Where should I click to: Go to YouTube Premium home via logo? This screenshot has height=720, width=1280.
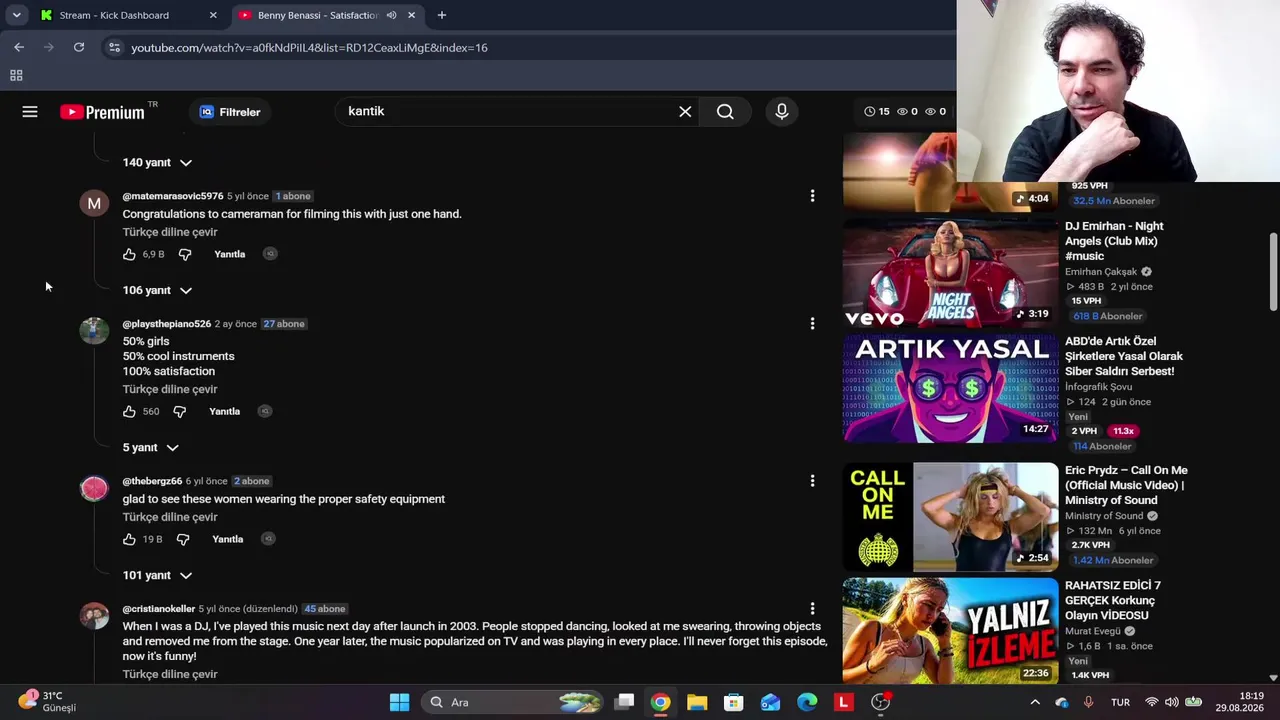click(x=102, y=112)
